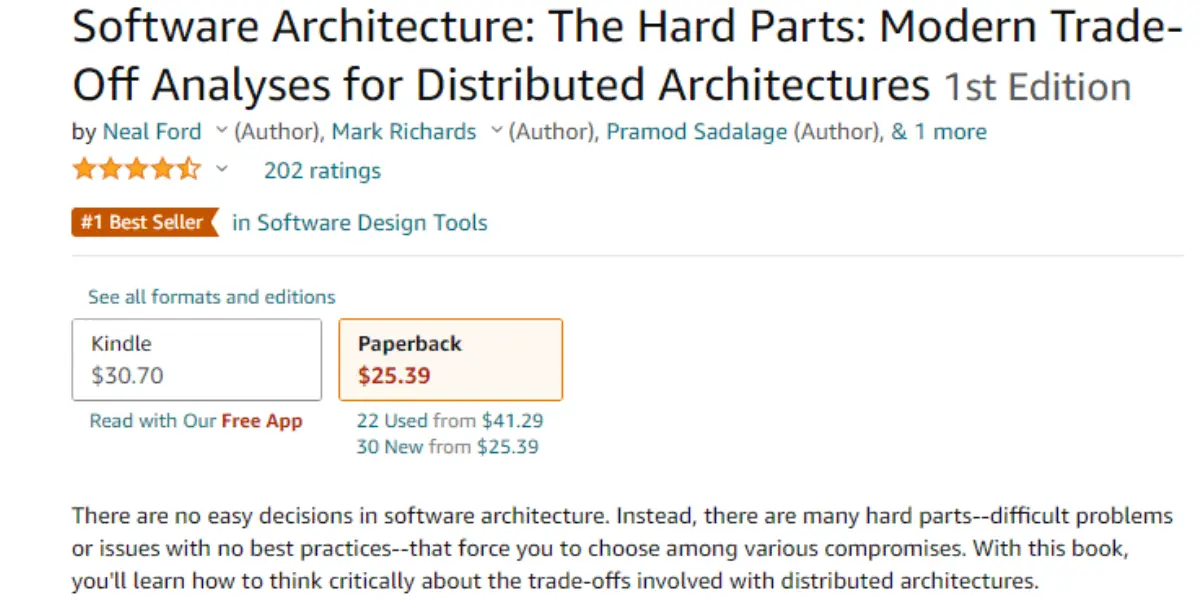Open the ratings breakdown arrow beside the stars
The width and height of the screenshot is (1200, 600).
click(x=222, y=169)
